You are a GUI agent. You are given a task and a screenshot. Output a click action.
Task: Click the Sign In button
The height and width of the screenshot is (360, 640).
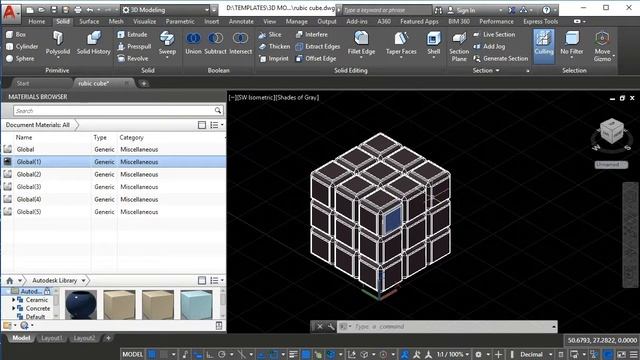pos(466,10)
